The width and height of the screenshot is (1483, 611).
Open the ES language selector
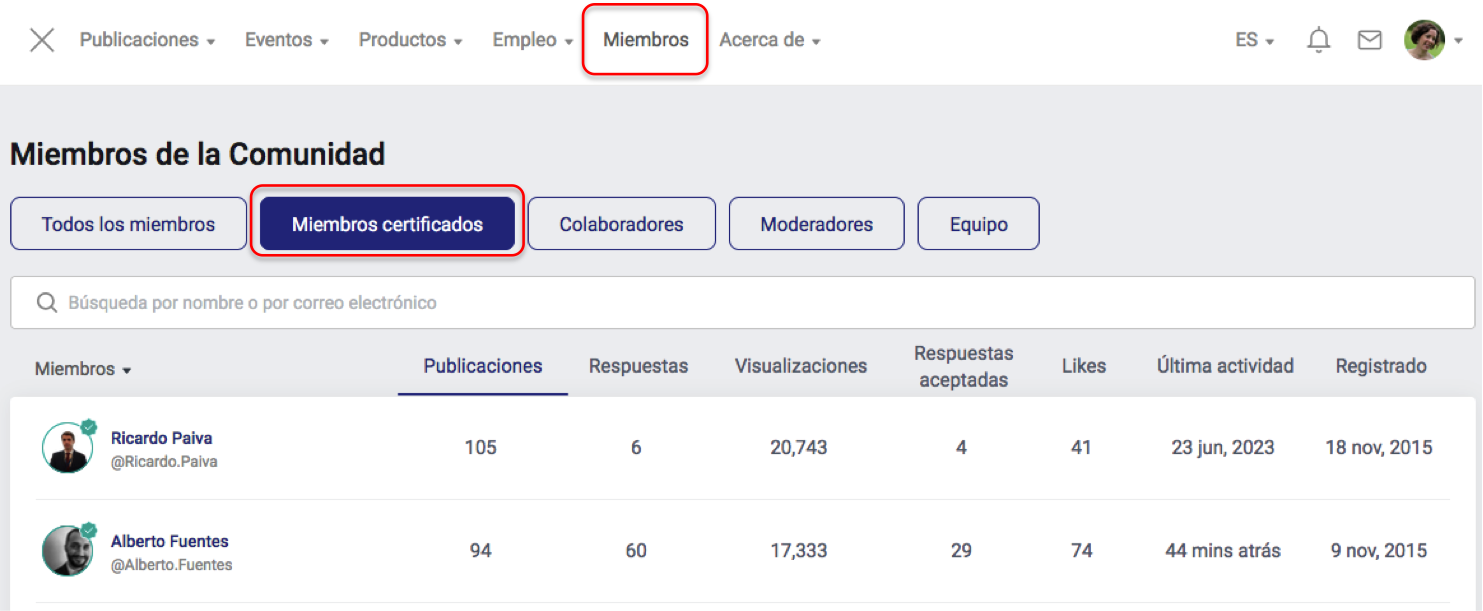point(1254,41)
